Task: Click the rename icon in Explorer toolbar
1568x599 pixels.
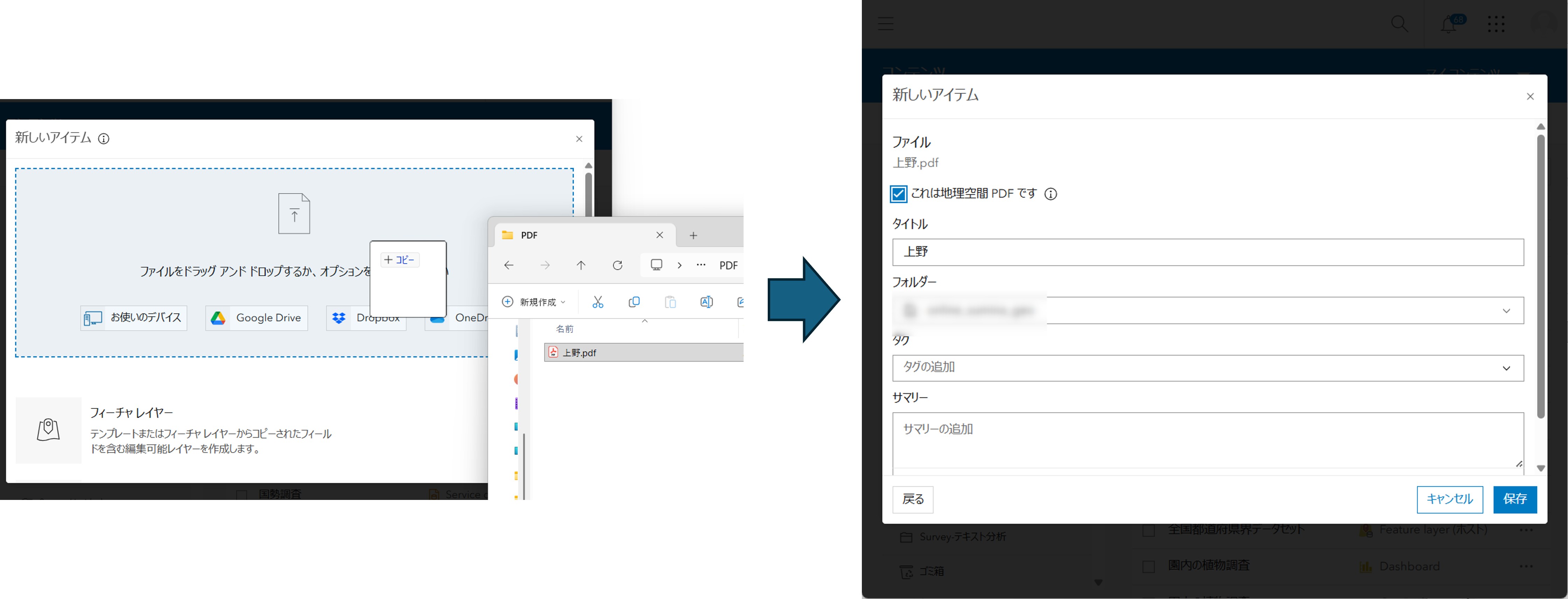Action: (706, 302)
